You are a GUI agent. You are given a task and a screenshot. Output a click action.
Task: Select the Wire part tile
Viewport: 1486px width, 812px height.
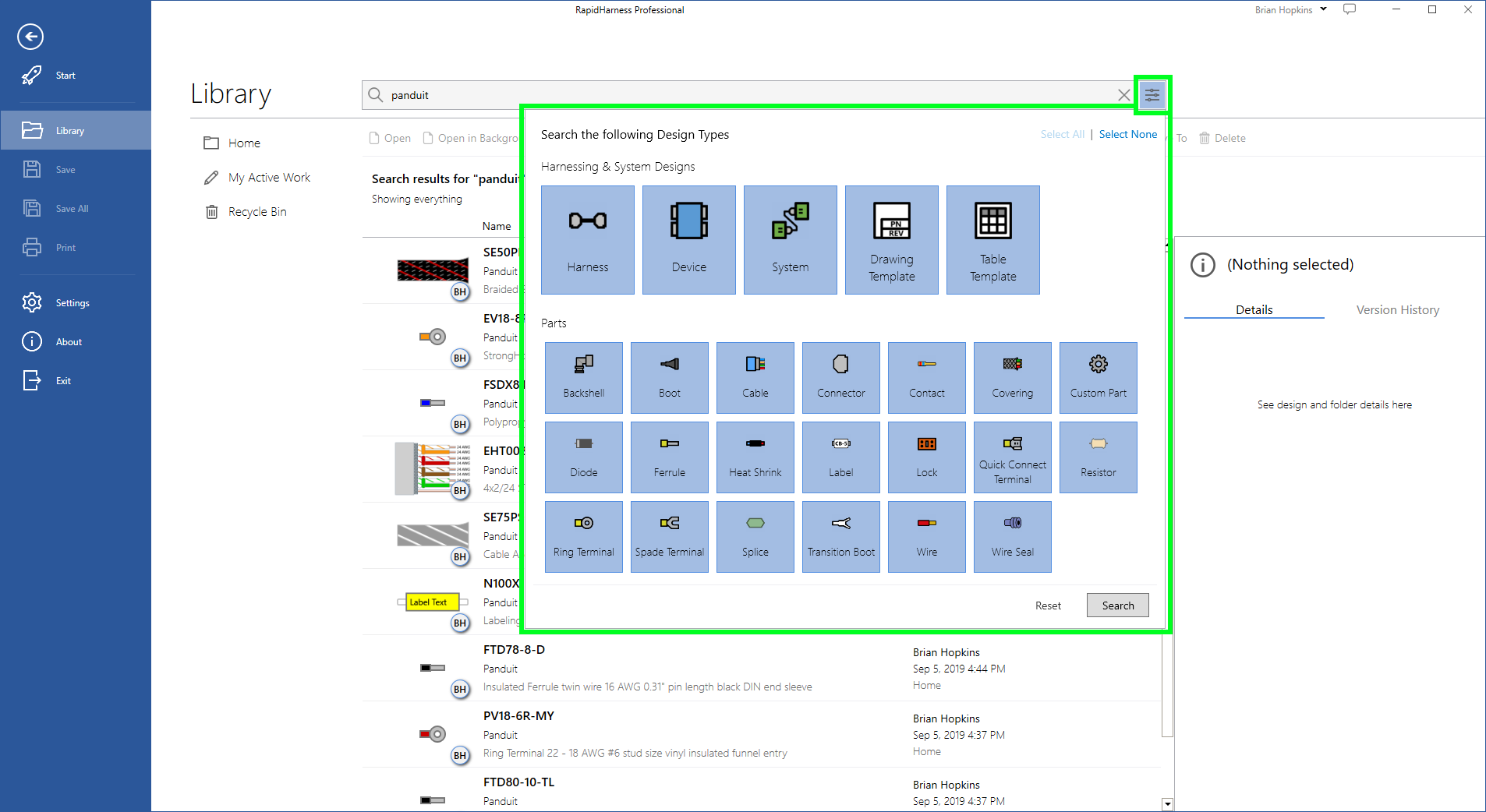click(927, 537)
